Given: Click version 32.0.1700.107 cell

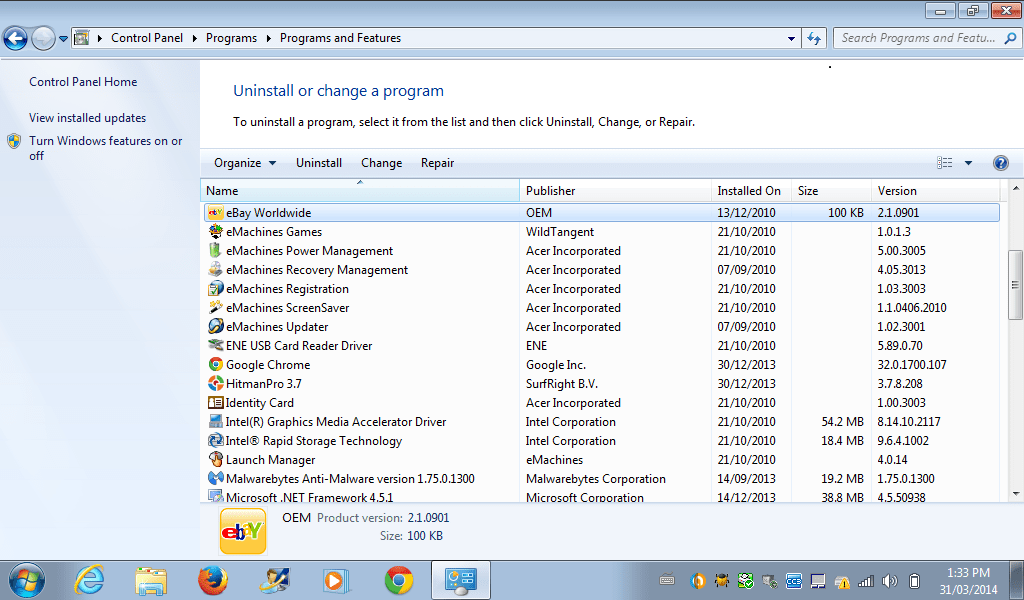Looking at the screenshot, I should pos(912,365).
